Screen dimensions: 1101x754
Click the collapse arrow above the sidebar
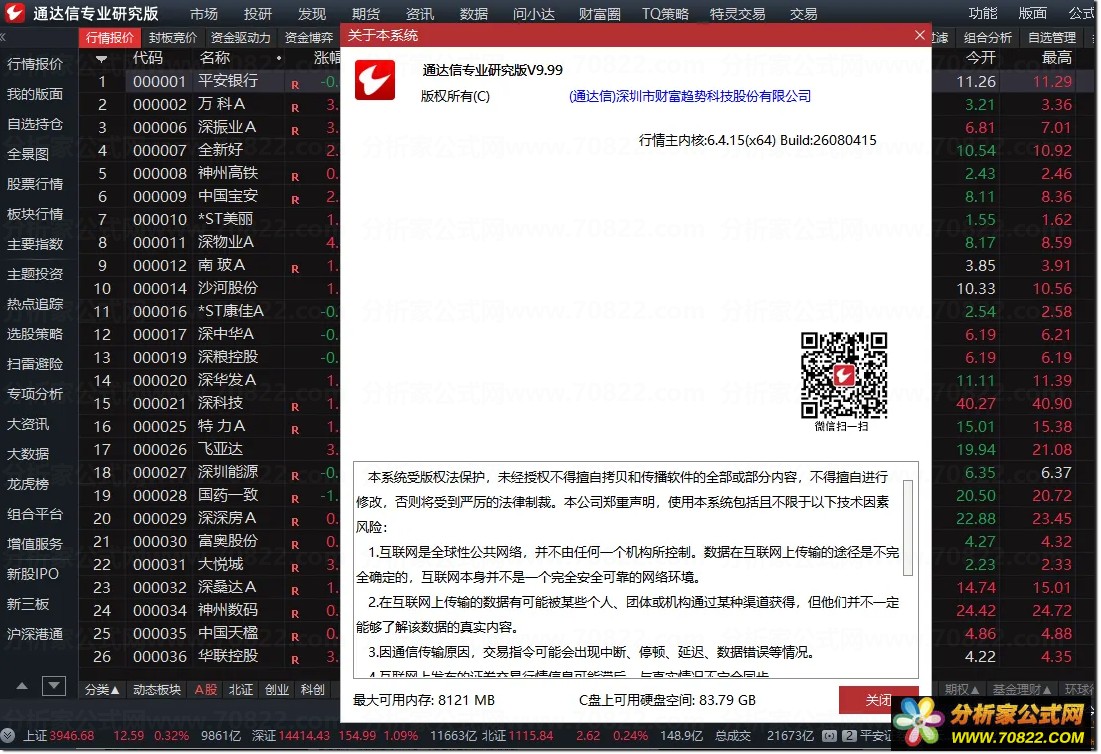point(3,37)
